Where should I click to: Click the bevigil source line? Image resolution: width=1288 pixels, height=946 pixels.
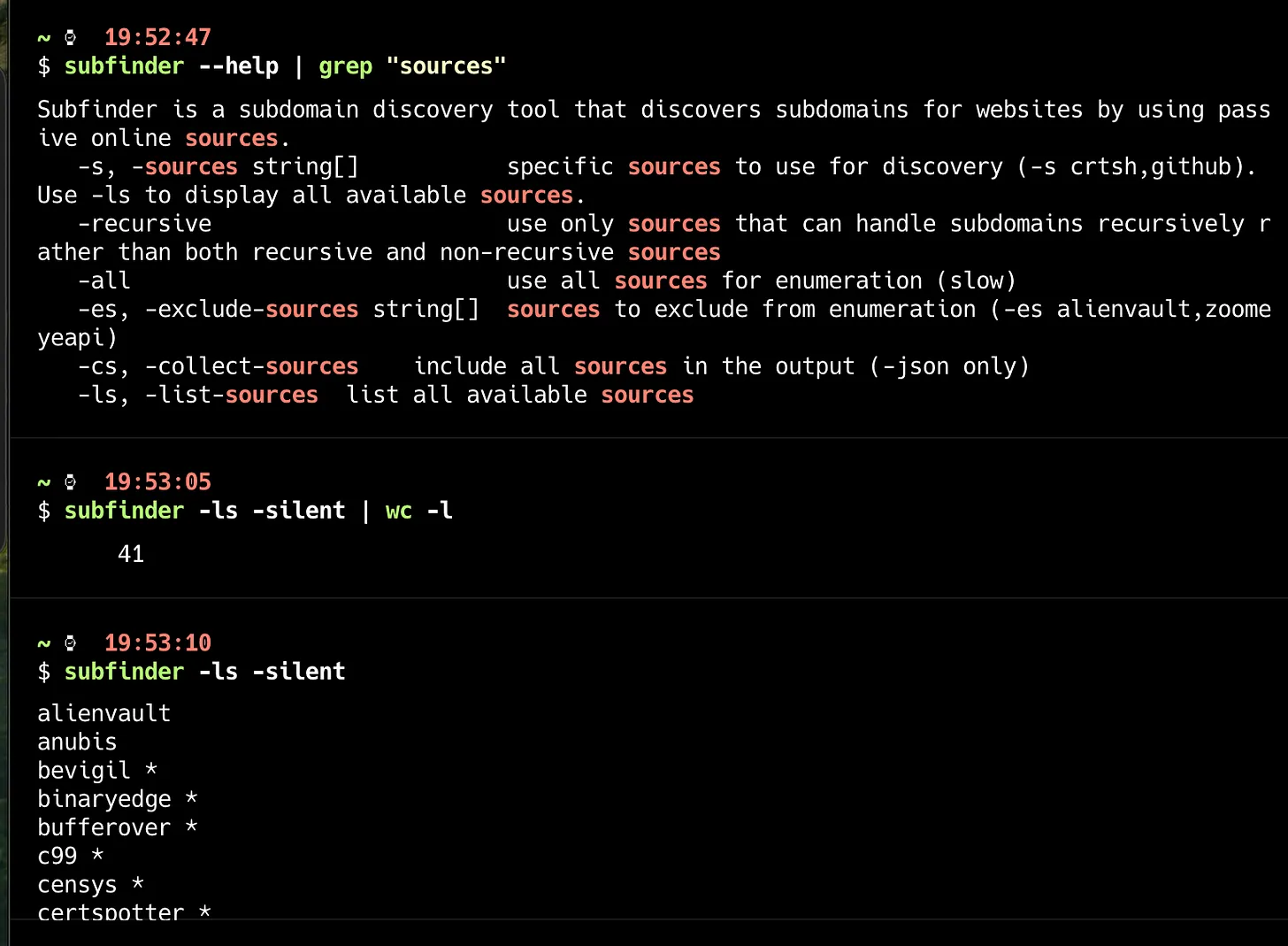[x=97, y=771]
